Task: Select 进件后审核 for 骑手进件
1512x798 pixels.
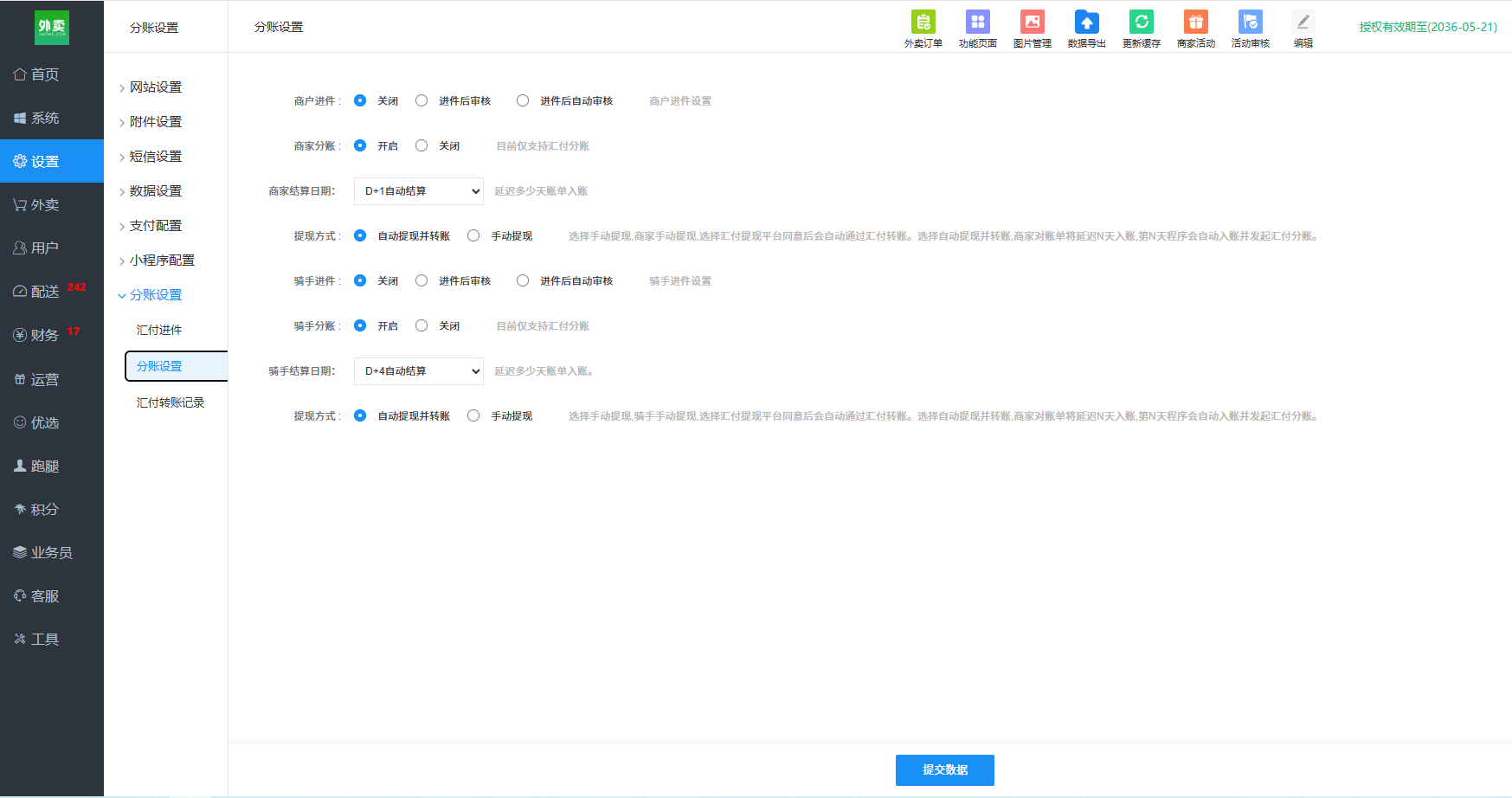Action: (421, 280)
